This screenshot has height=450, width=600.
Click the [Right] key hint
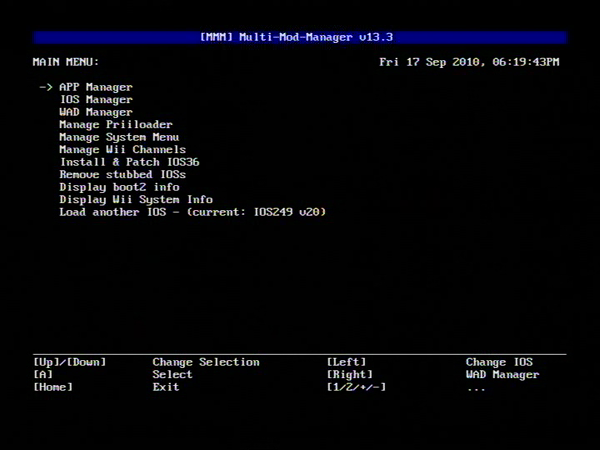349,375
